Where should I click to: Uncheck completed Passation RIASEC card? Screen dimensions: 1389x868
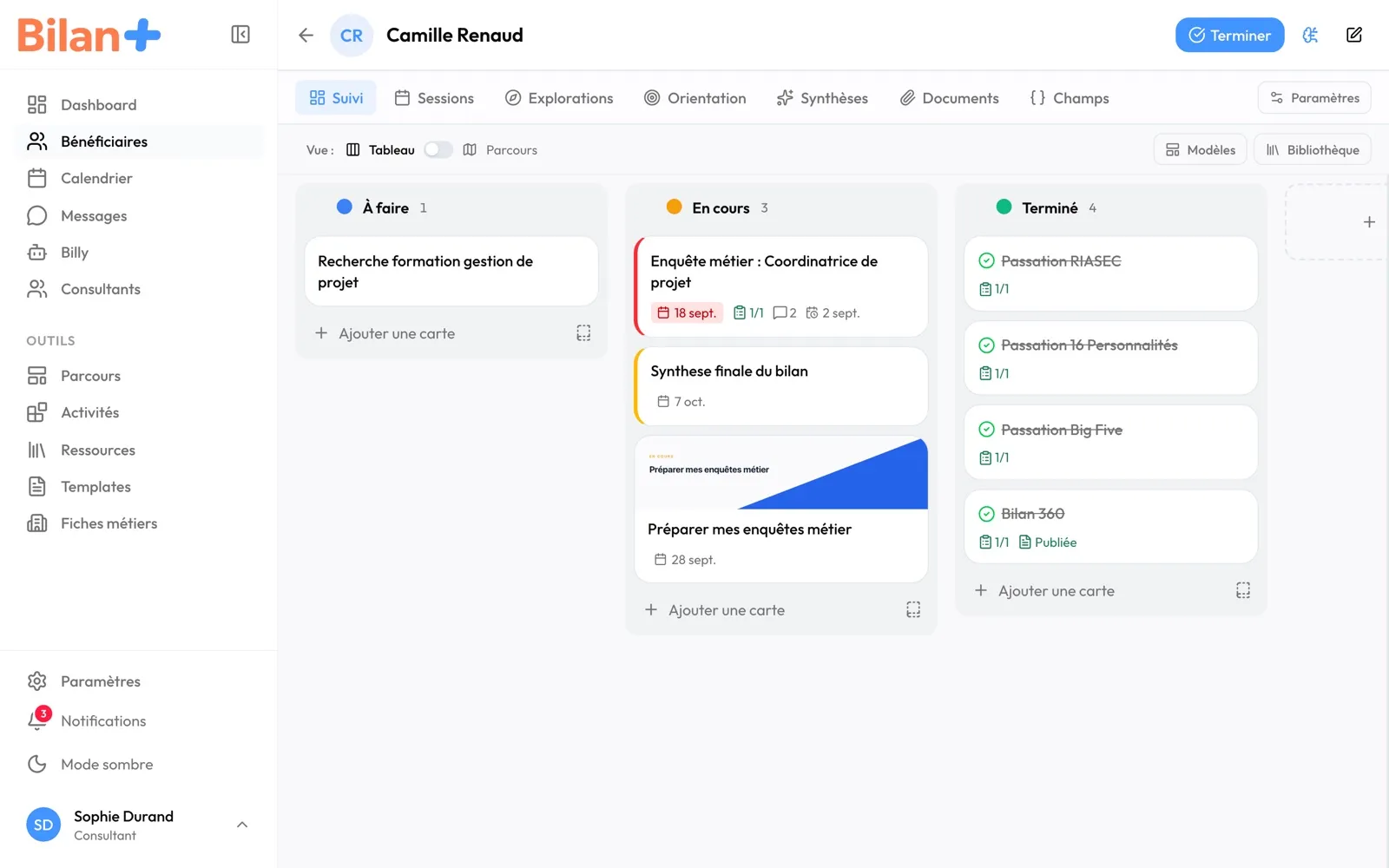[x=986, y=260]
